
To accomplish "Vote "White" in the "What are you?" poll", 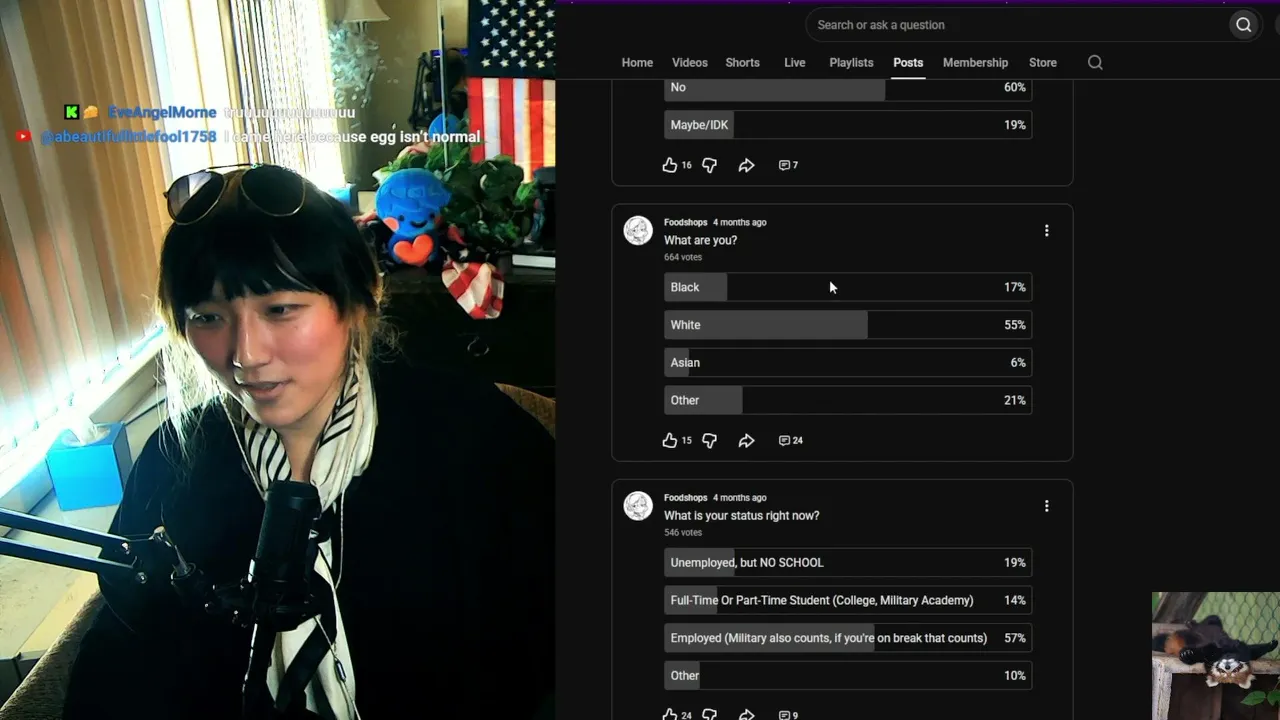I will tap(848, 325).
